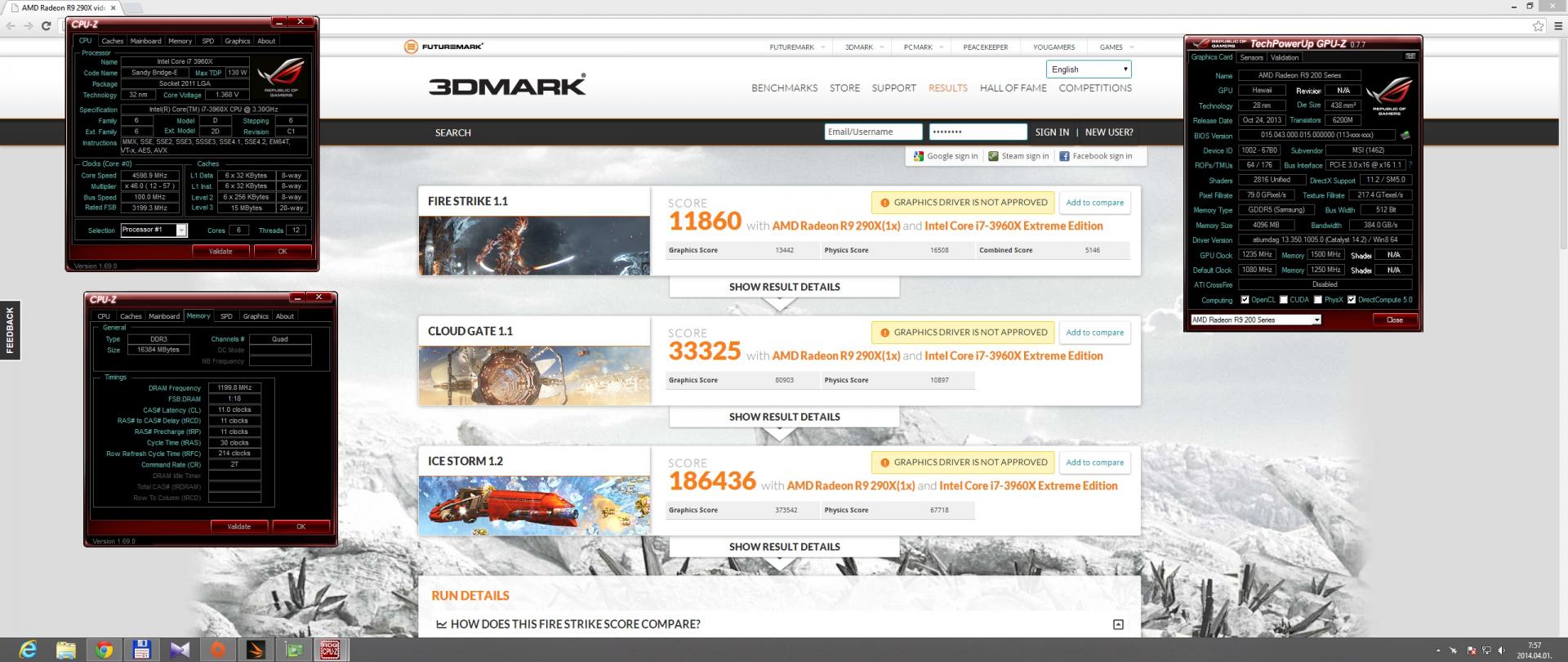Toggle the CUDA checkbox in GPU-Z
The width and height of the screenshot is (1568, 662).
click(x=1284, y=300)
